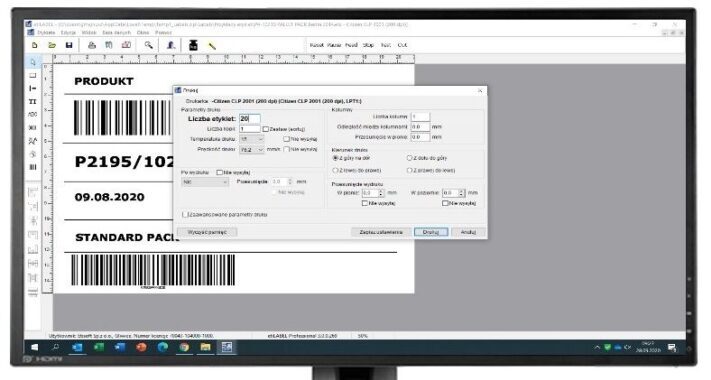Open an existing label file
711x380 pixels.
(52, 45)
